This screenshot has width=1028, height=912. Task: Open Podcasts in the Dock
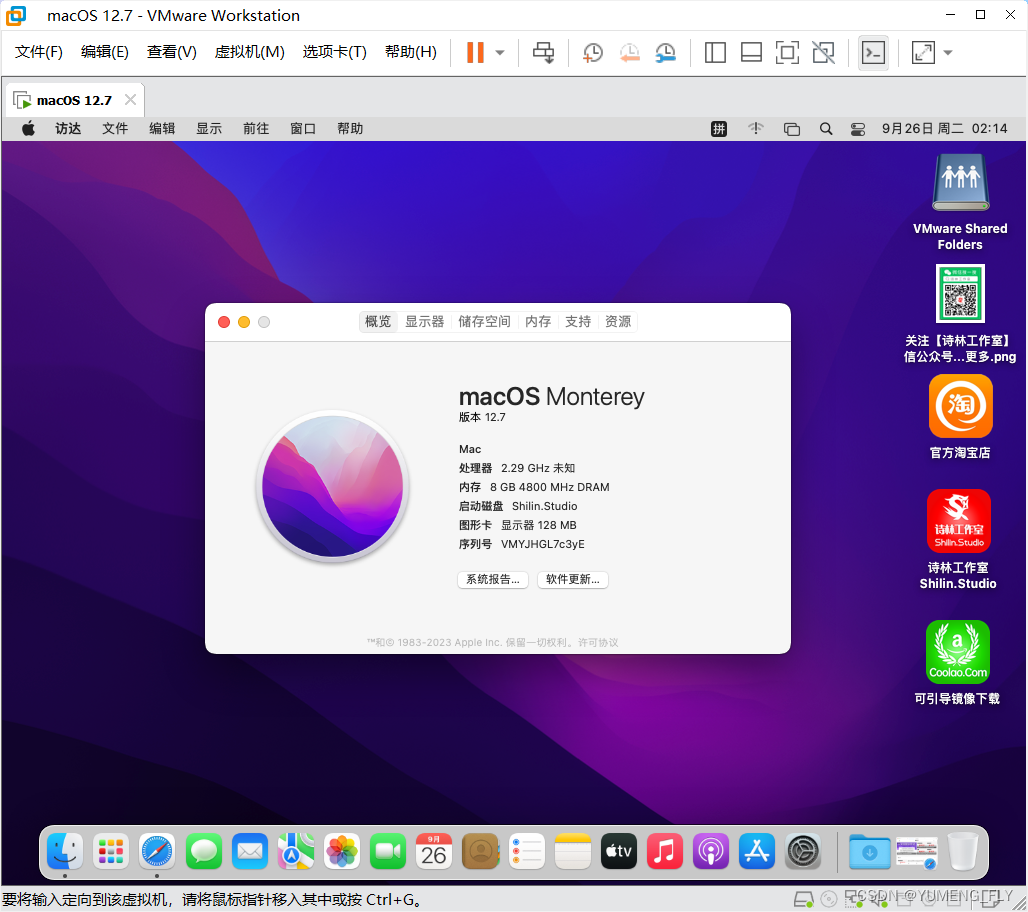tap(711, 852)
